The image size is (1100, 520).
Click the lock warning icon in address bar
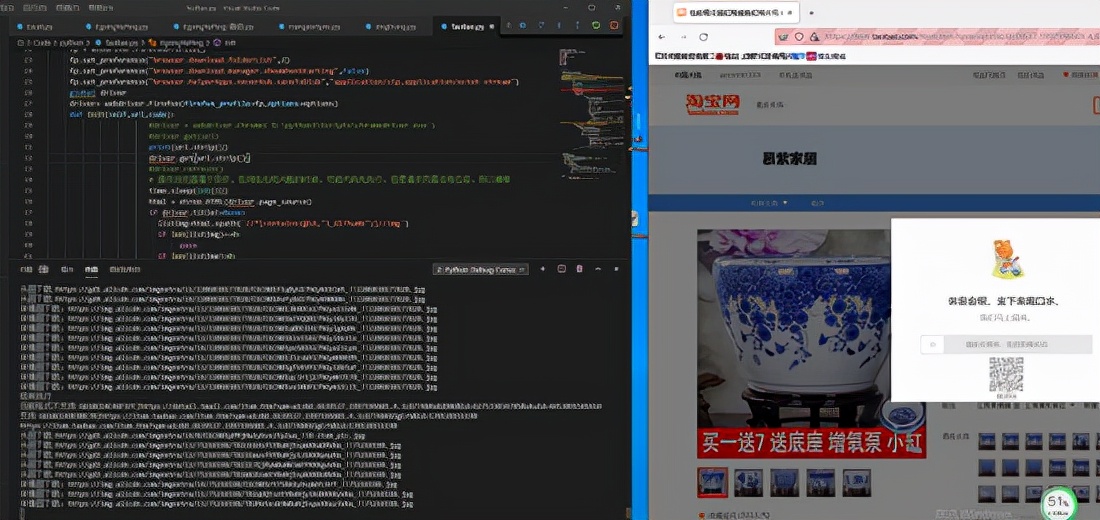tap(814, 36)
